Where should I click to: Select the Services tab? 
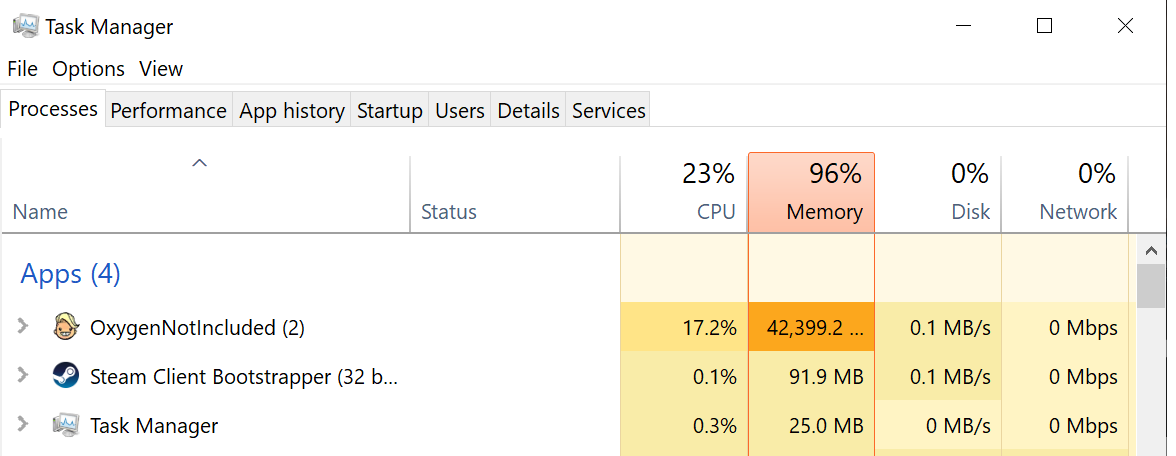[608, 111]
